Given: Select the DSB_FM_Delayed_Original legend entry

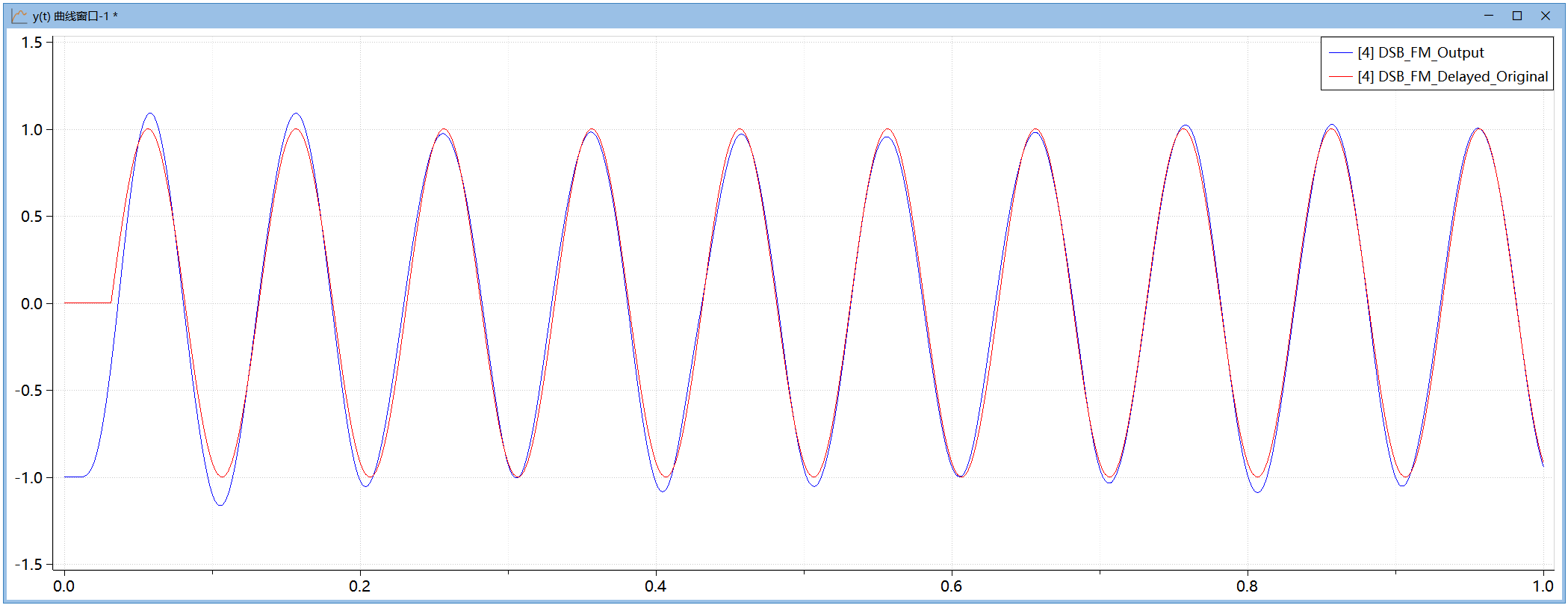Looking at the screenshot, I should (x=1452, y=76).
